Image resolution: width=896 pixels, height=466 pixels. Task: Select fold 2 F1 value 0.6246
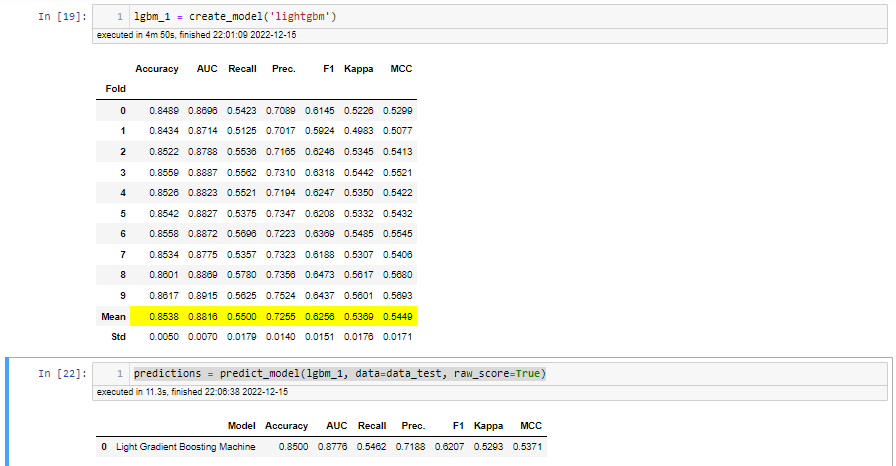(x=319, y=151)
